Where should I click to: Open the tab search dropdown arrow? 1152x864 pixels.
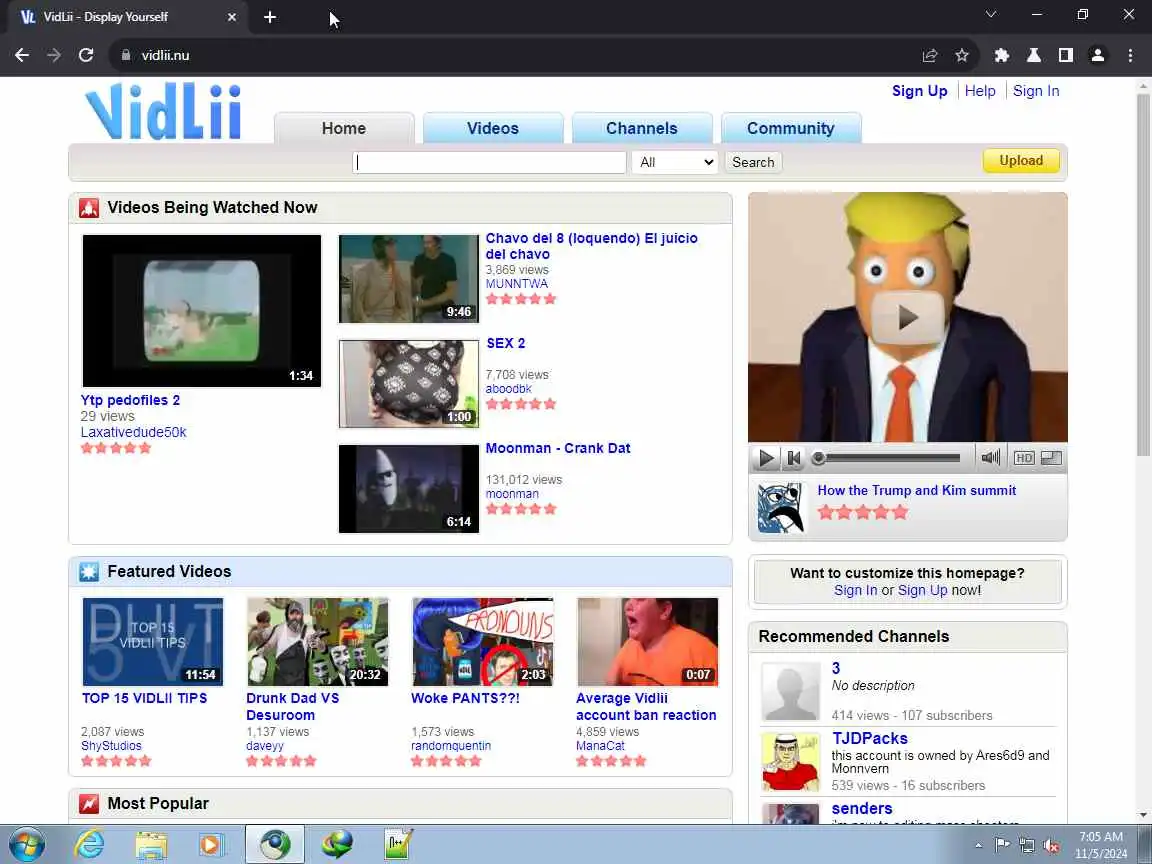point(990,14)
